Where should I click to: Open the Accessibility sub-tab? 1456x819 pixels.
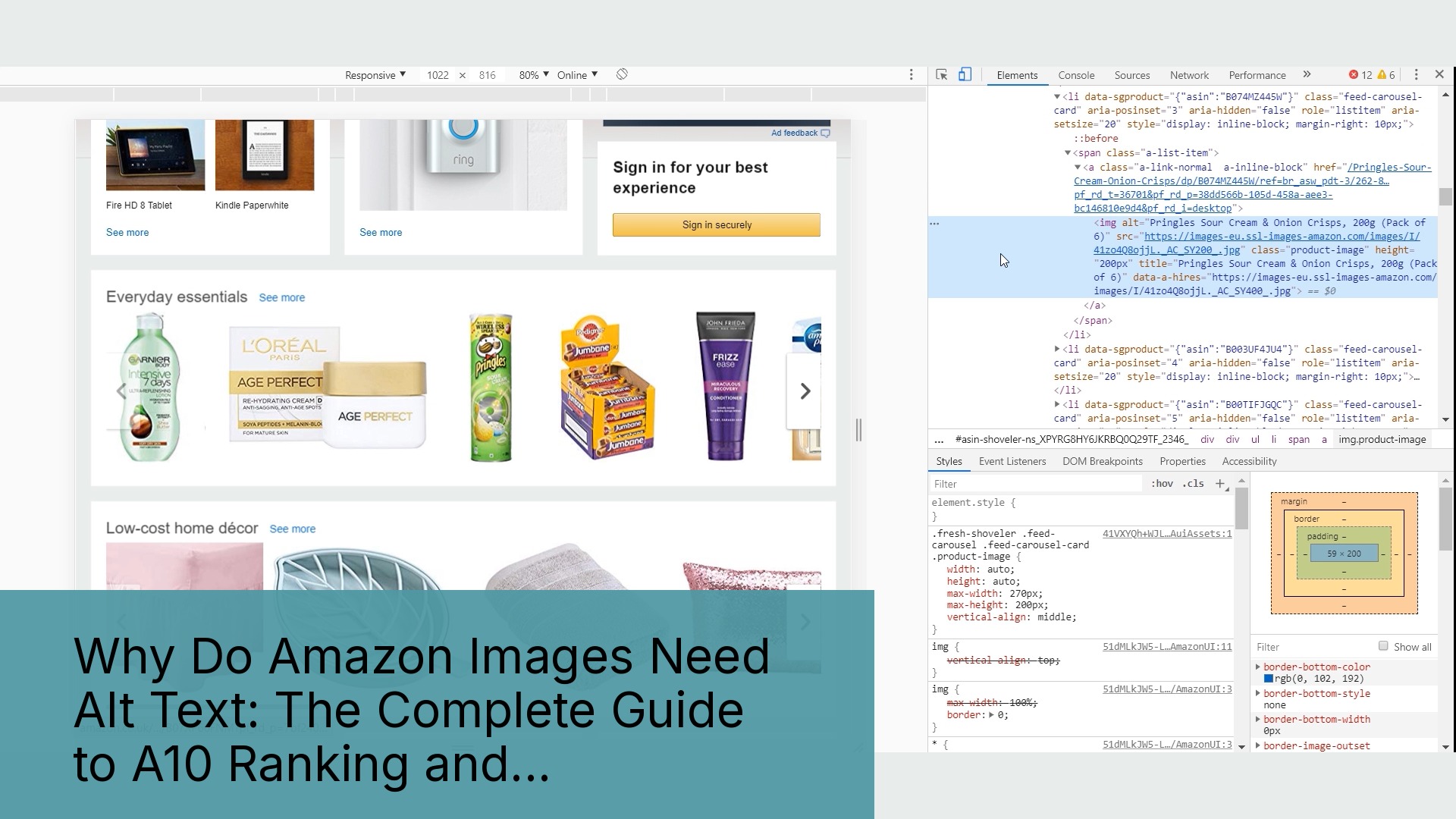[x=1249, y=461]
